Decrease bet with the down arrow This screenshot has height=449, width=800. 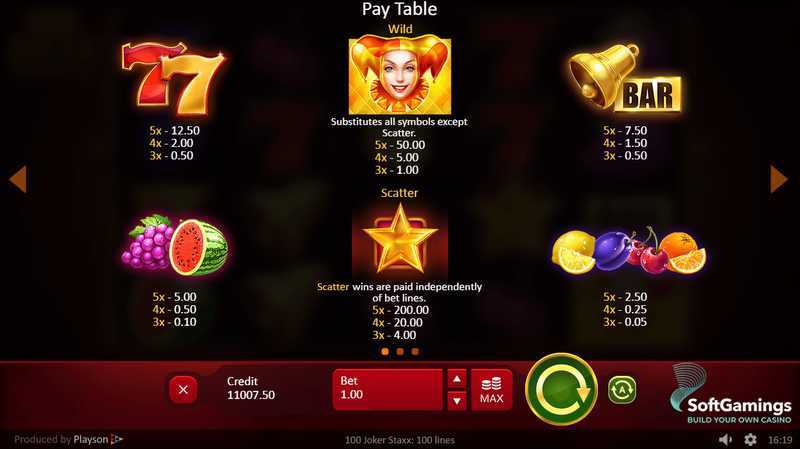pyautogui.click(x=457, y=401)
